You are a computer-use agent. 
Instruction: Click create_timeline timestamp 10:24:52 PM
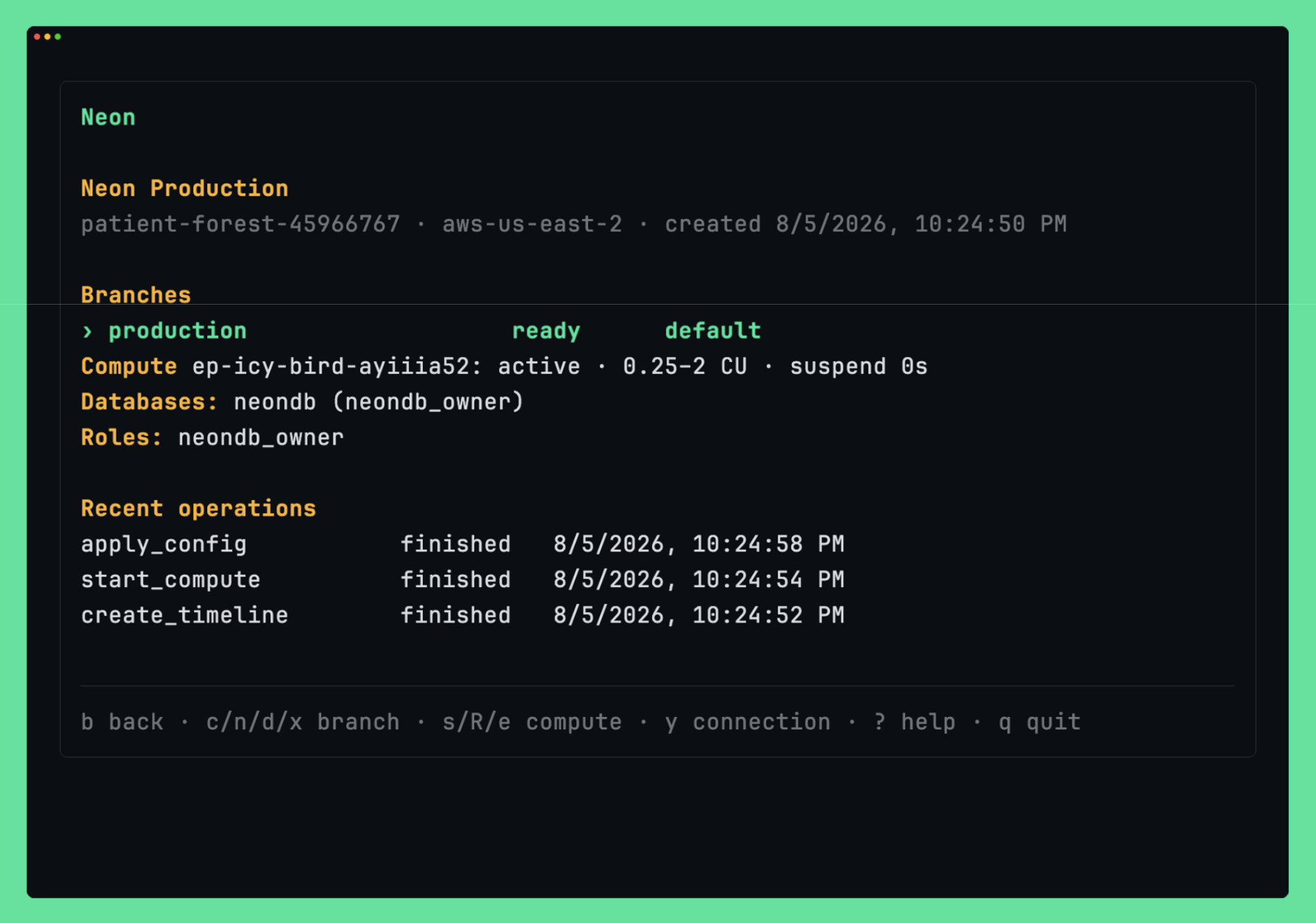699,614
